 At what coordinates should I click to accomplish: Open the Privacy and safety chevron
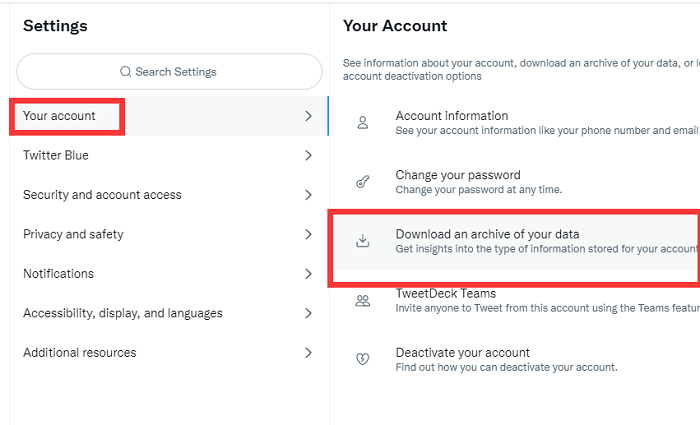coord(308,235)
